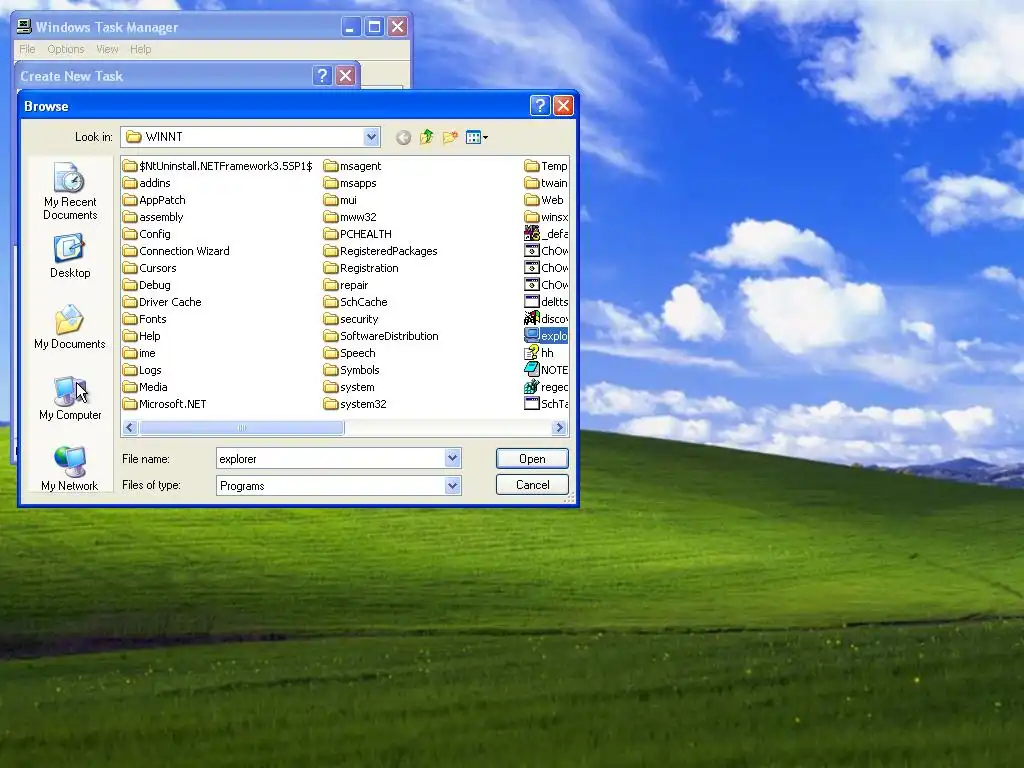
Task: Select the msapps folder
Action: click(351, 183)
